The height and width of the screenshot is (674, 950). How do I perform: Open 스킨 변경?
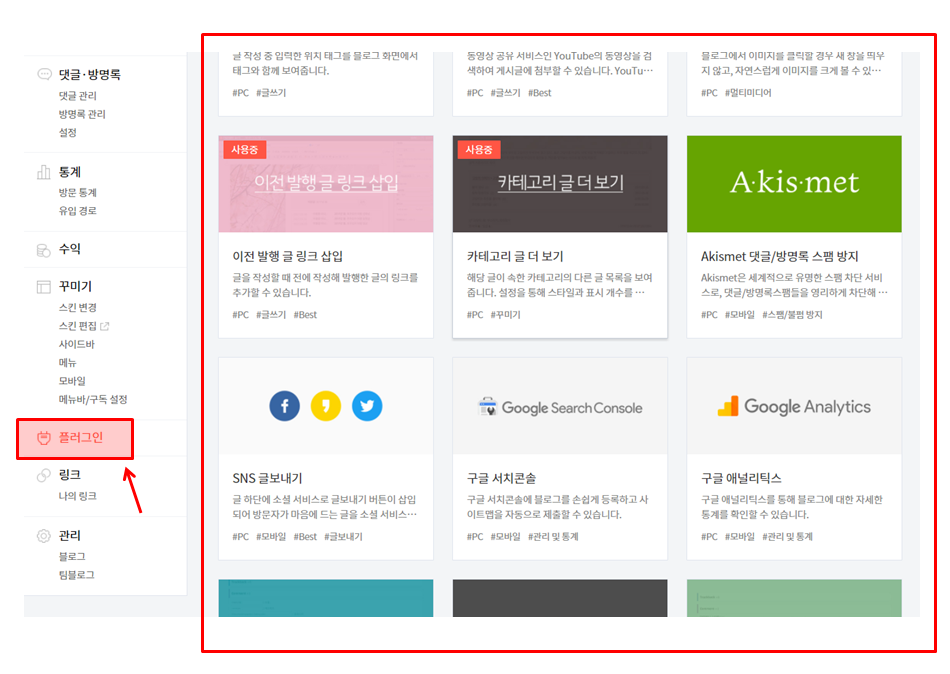(x=78, y=308)
